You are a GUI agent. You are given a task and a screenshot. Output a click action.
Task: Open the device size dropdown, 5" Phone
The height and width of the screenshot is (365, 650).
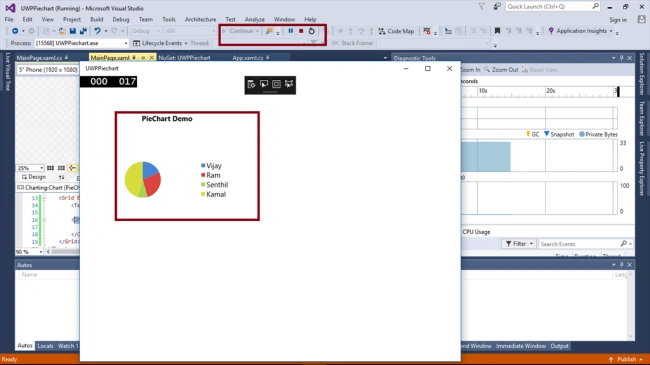click(x=48, y=70)
